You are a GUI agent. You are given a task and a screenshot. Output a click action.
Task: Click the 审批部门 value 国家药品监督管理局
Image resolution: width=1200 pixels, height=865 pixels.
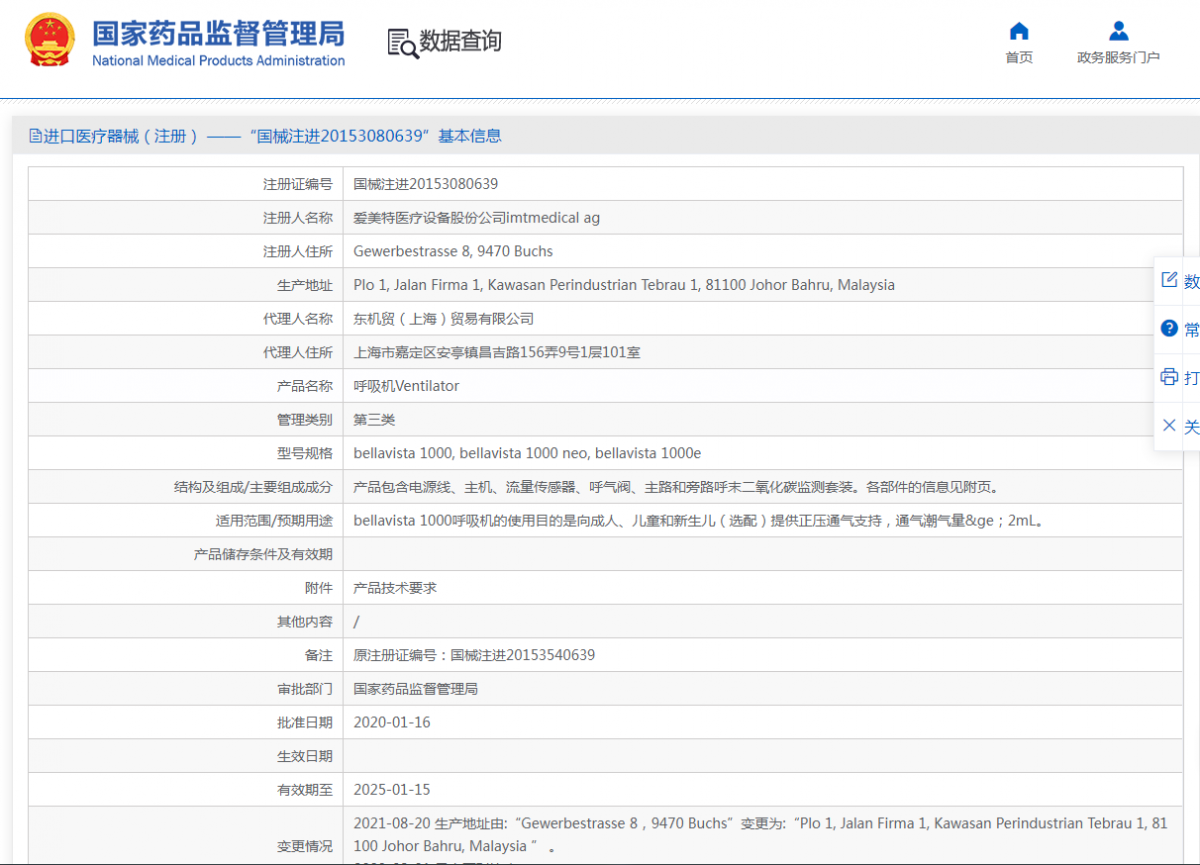pos(416,689)
